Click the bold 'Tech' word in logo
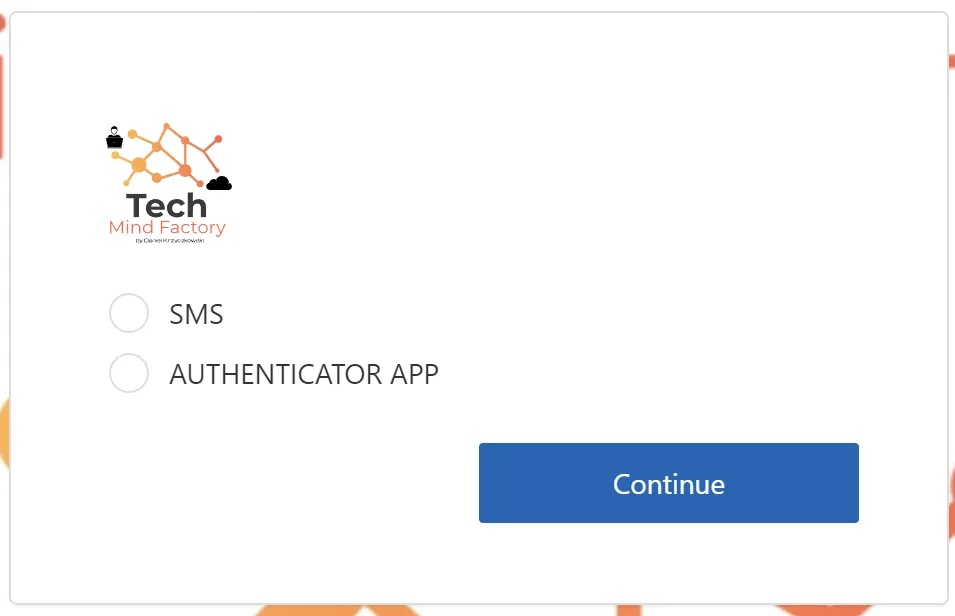Screen dimensions: 955x616 [166, 206]
